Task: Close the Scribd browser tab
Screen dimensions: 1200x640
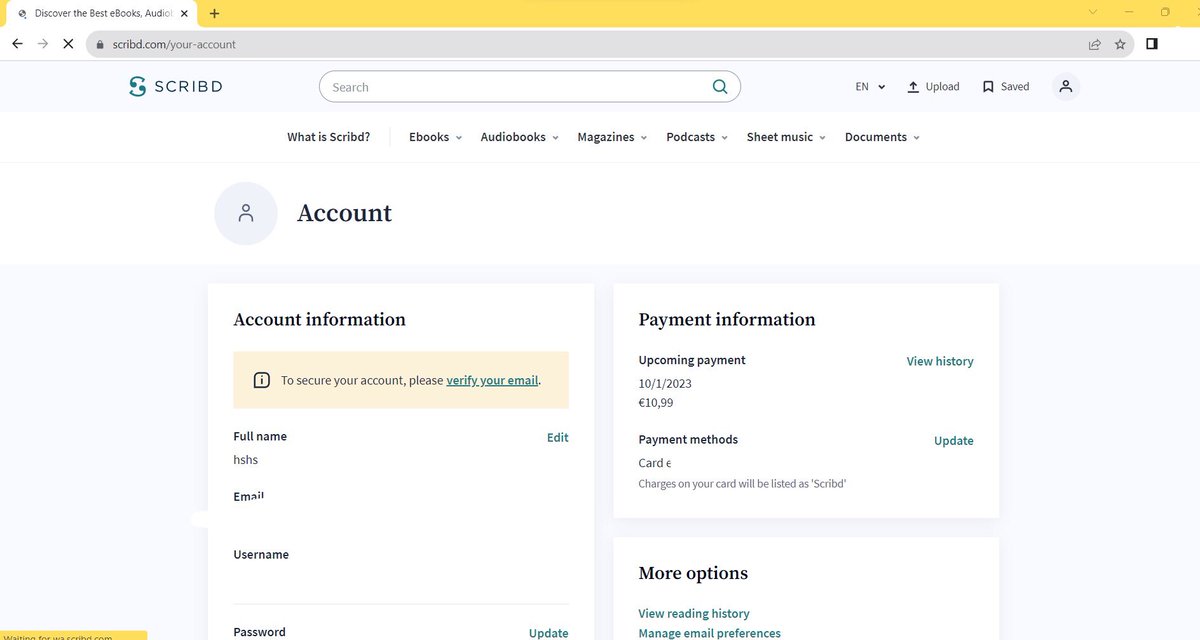Action: click(184, 13)
